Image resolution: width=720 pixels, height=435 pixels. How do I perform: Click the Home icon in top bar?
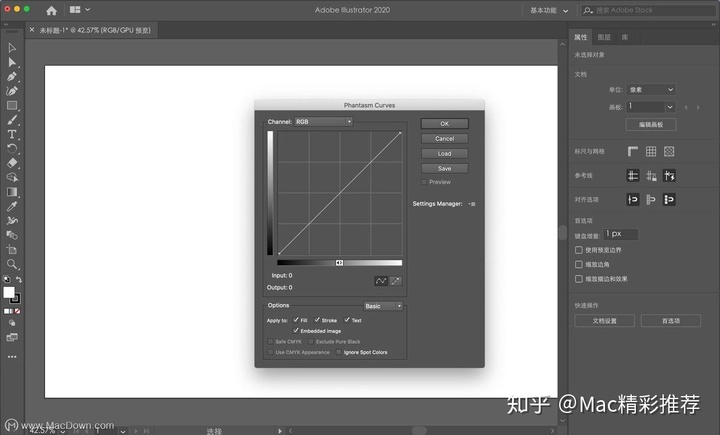pos(51,10)
